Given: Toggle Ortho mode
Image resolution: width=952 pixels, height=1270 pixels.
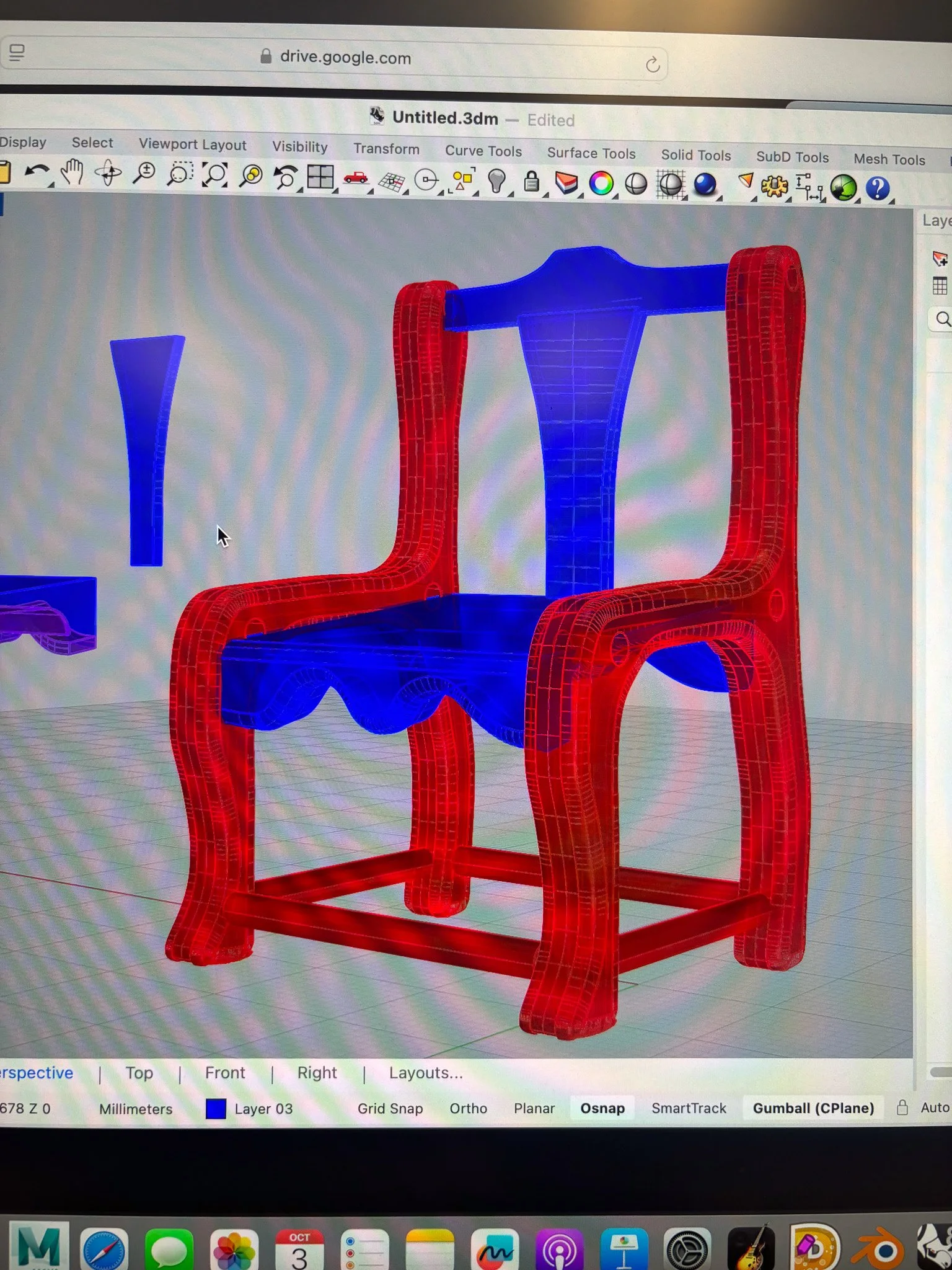Looking at the screenshot, I should (x=468, y=1109).
